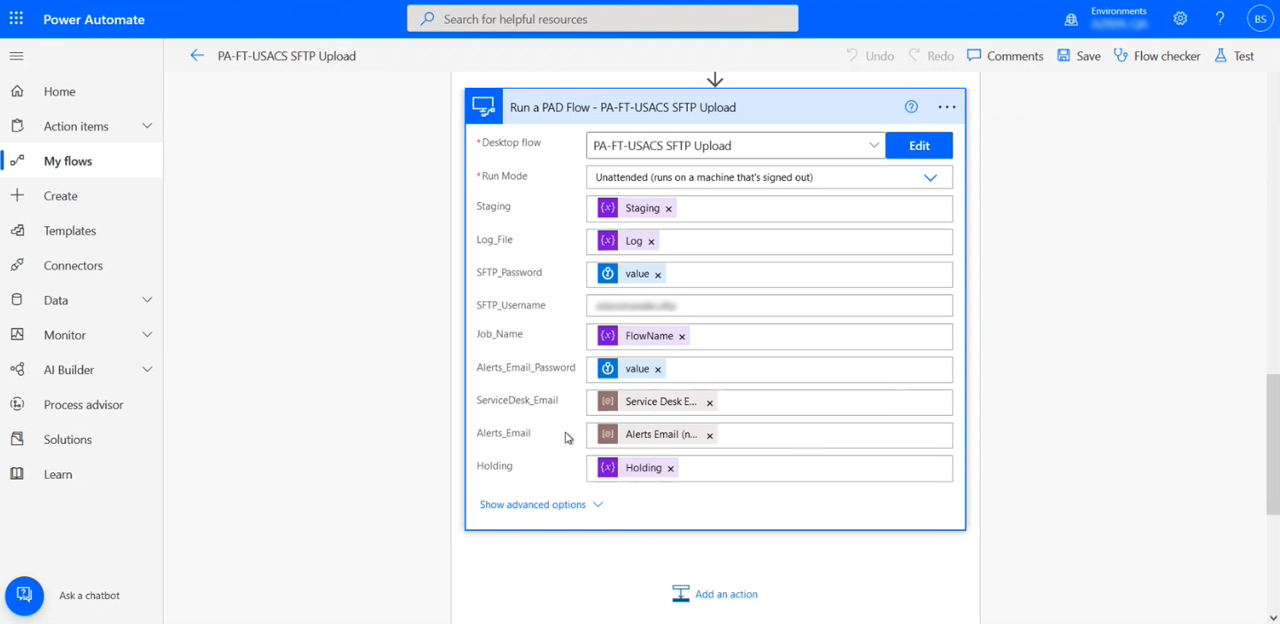Open the app launcher waffle icon
The image size is (1280, 624).
click(17, 19)
